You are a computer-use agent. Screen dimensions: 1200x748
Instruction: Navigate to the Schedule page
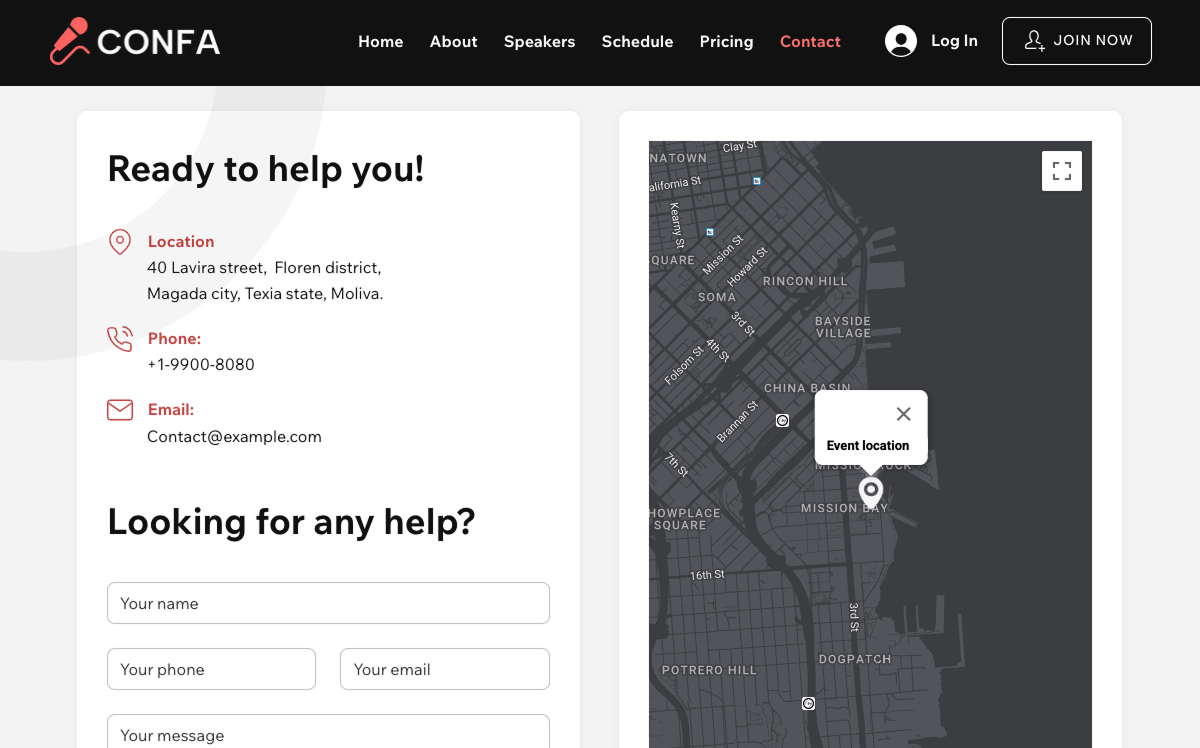tap(637, 42)
